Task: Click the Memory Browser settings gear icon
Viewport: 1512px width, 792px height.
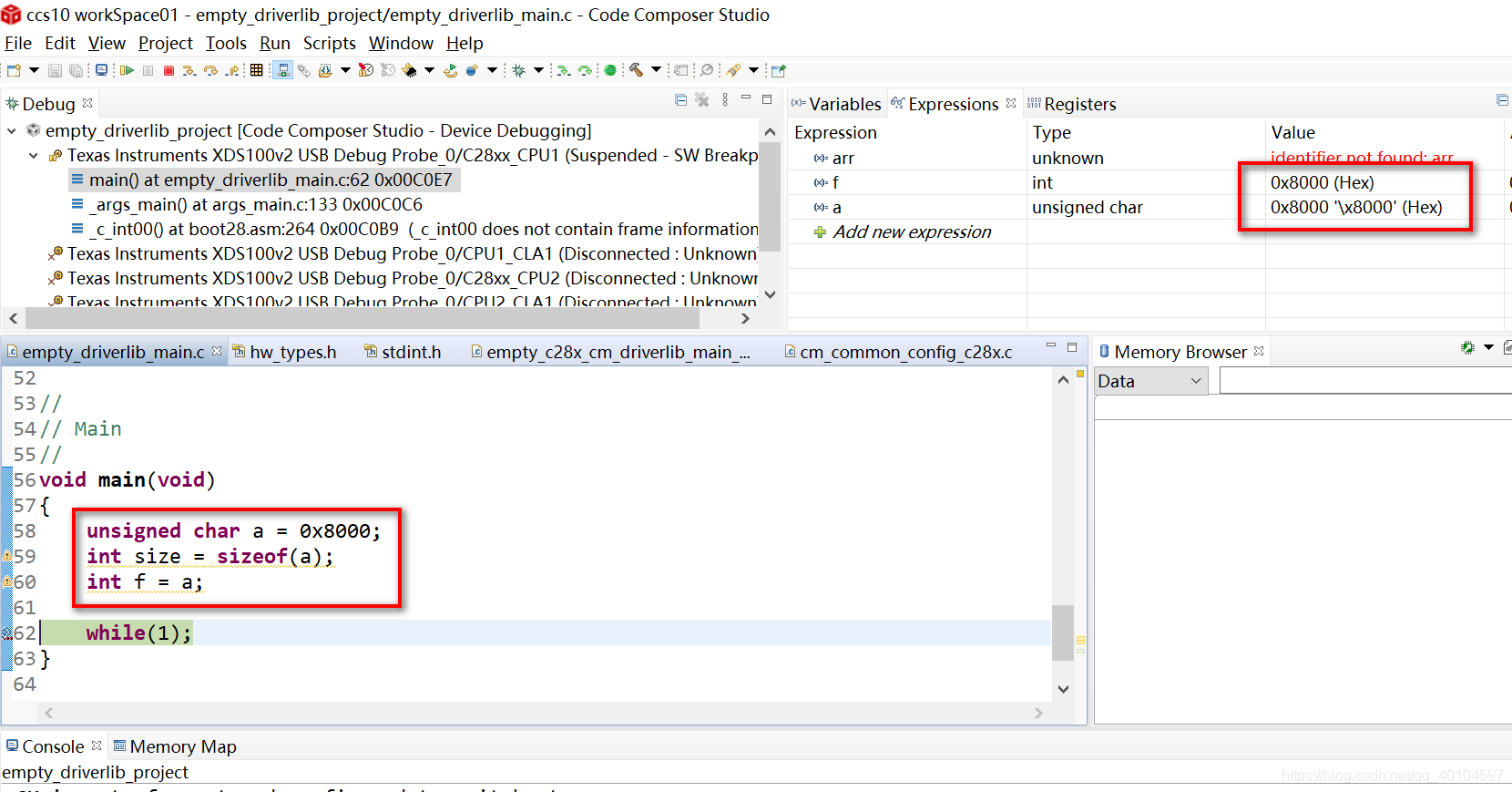Action: tap(1467, 347)
